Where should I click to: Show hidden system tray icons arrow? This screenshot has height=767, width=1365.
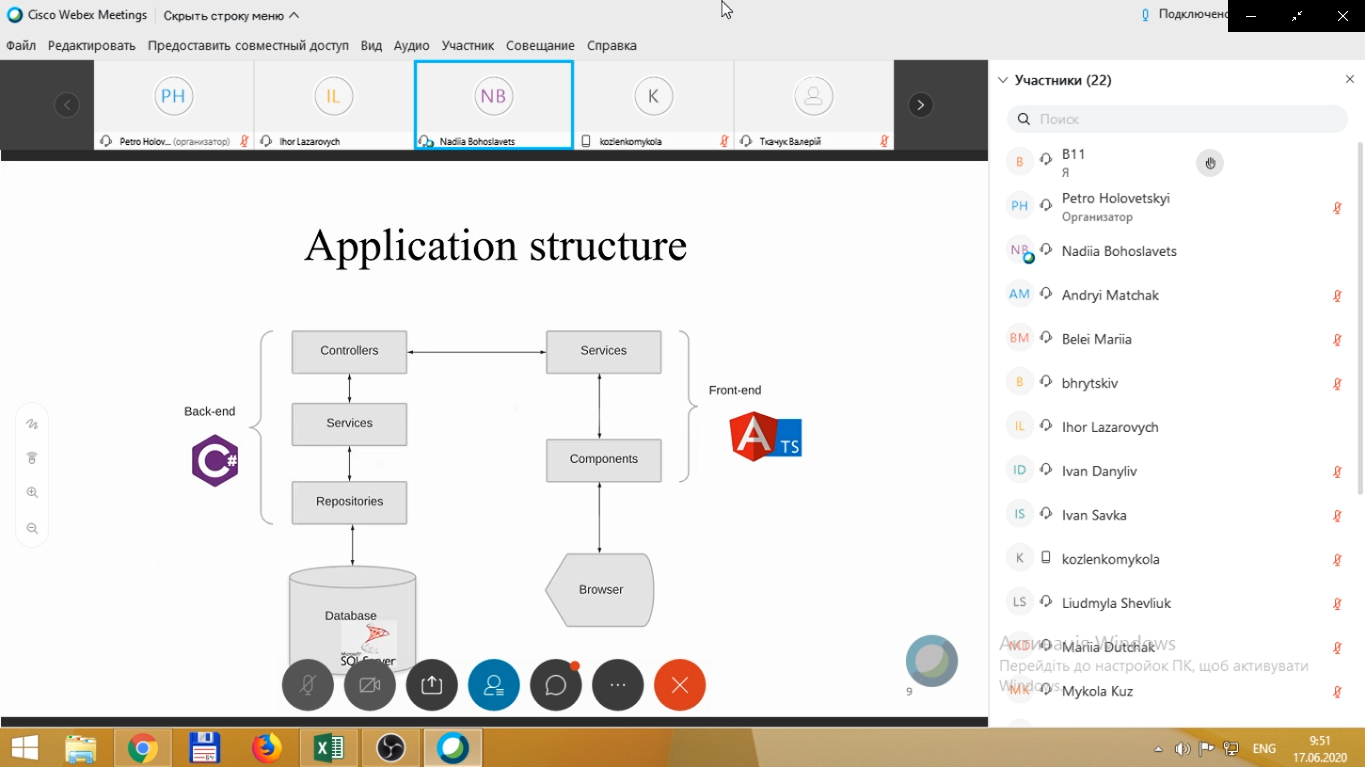(1158, 749)
